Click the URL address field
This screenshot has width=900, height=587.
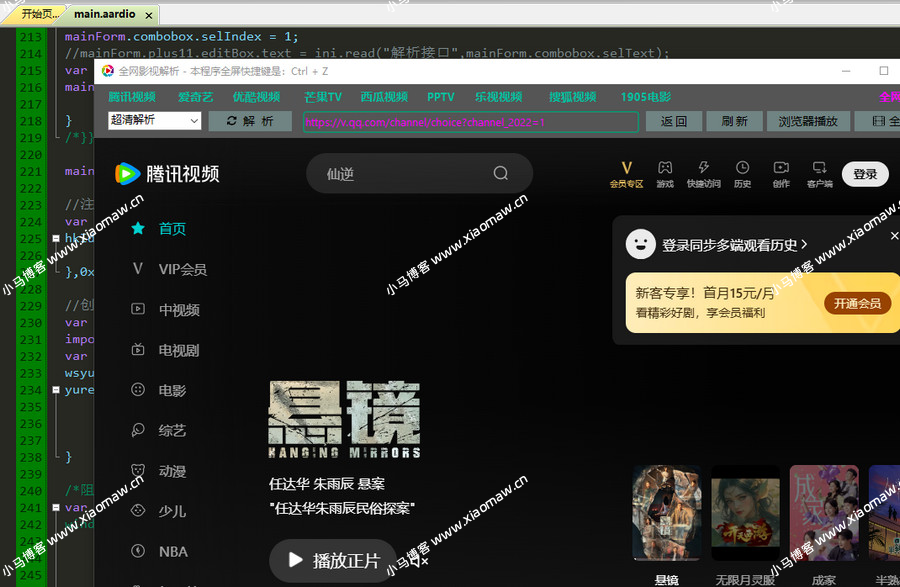[x=471, y=122]
